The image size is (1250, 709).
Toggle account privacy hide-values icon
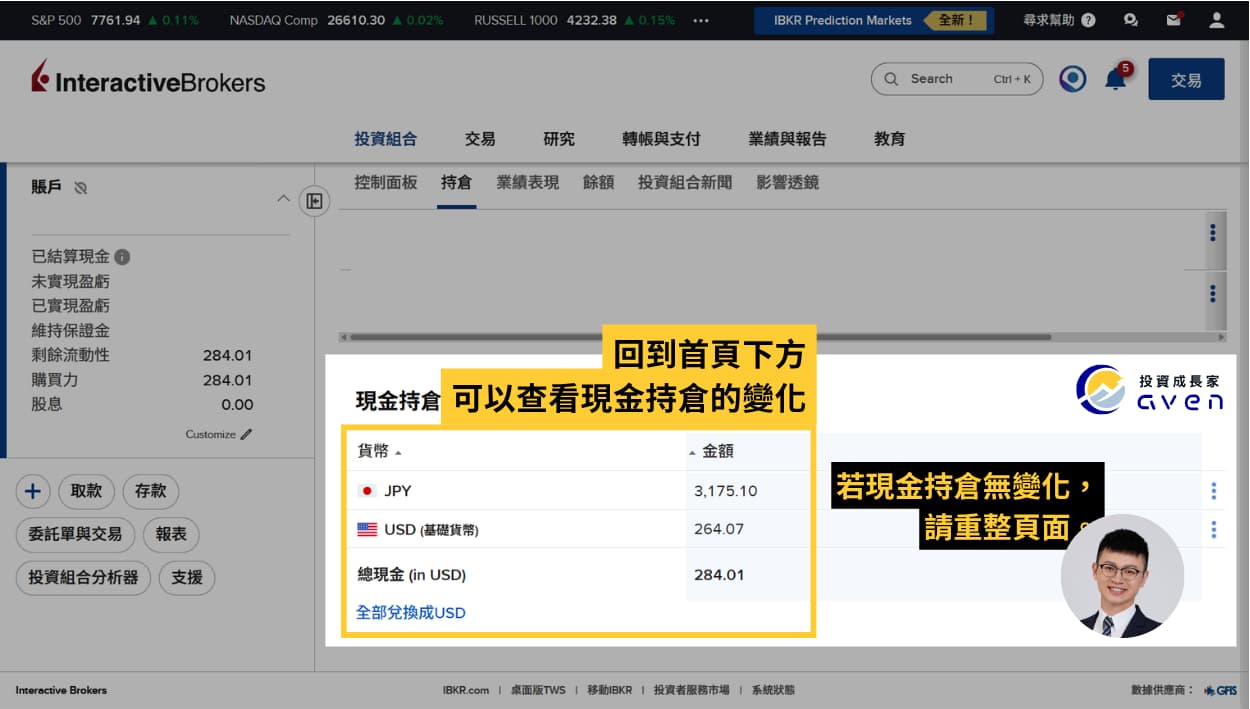coord(81,187)
